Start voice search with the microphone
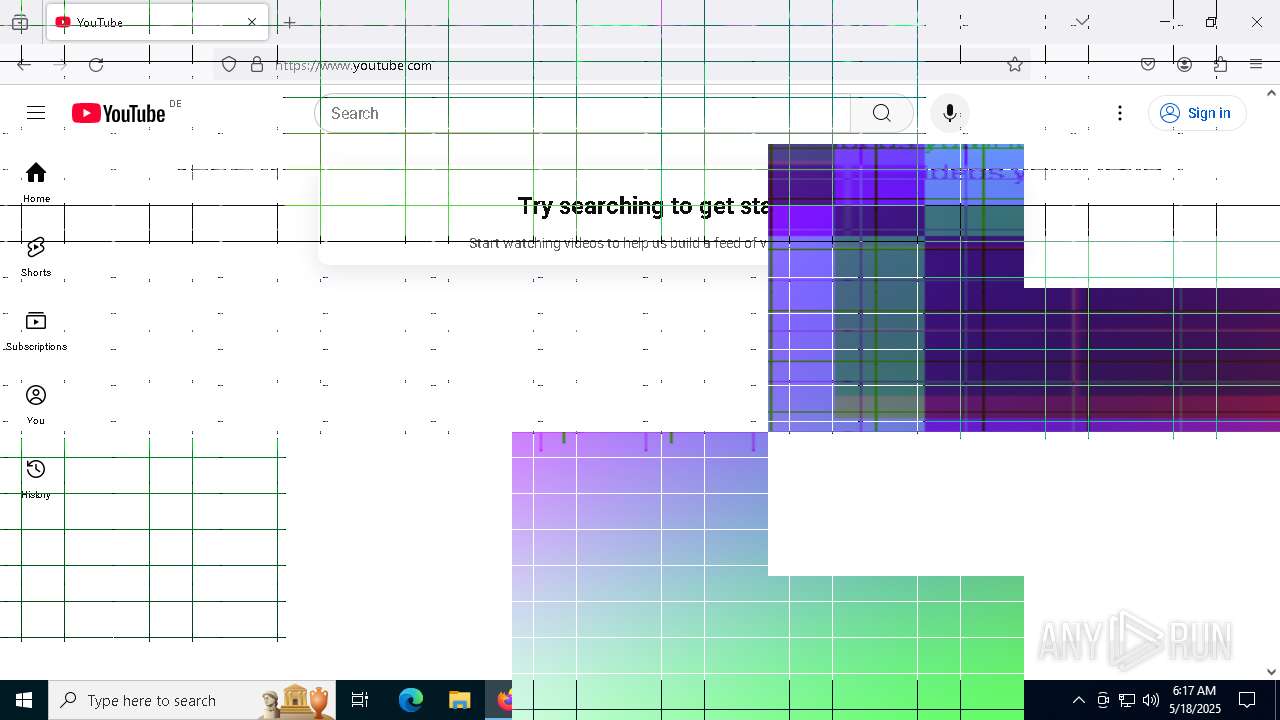1280x720 pixels. [x=950, y=113]
